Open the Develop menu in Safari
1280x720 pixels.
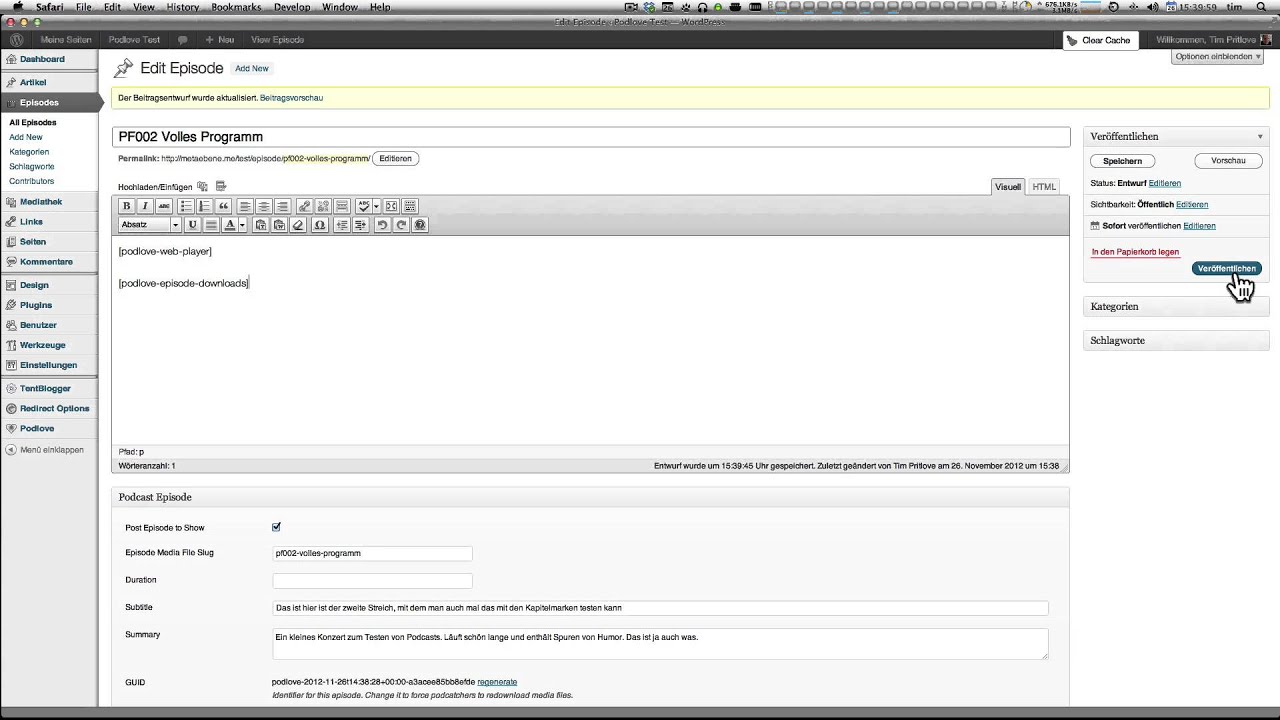point(292,7)
